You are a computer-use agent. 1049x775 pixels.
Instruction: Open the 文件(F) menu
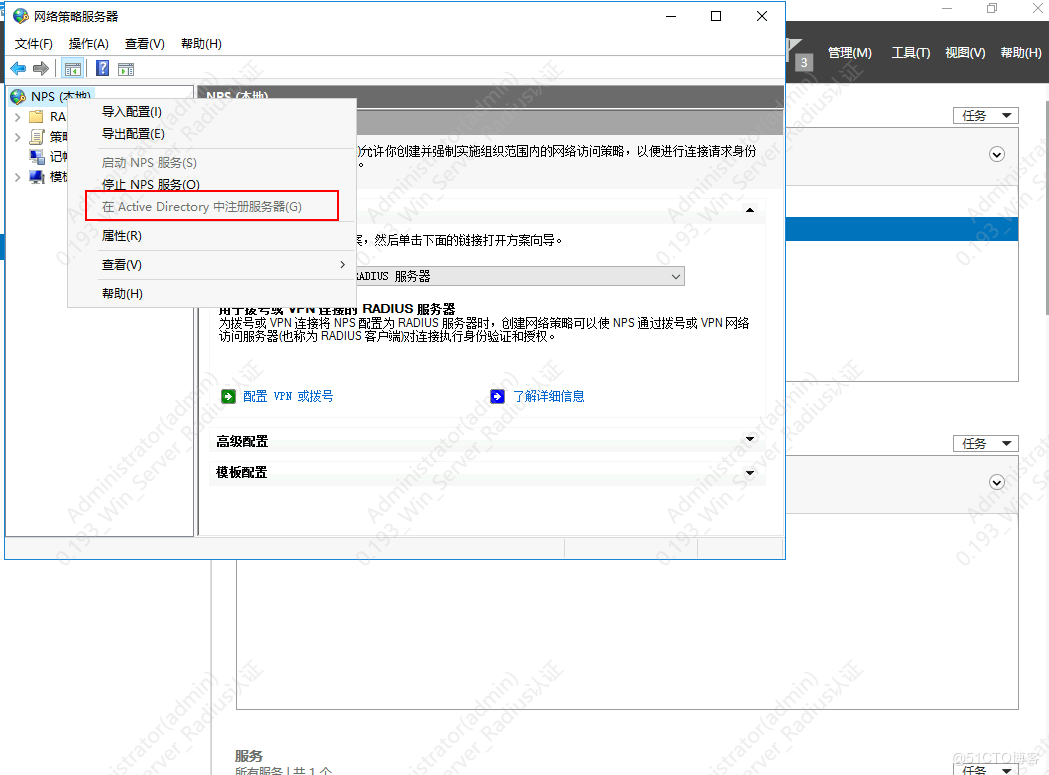33,44
